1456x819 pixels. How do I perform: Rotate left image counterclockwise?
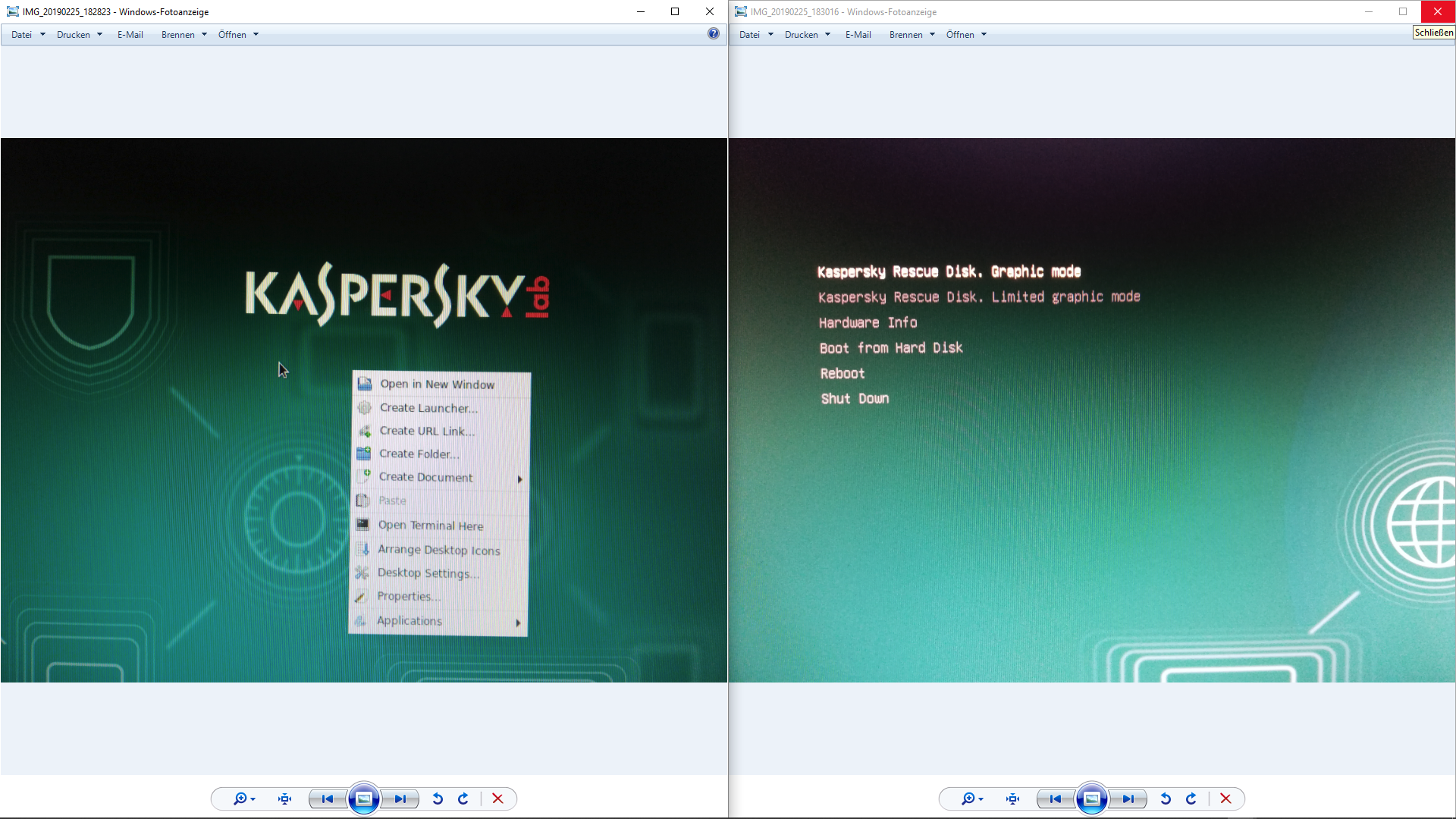pos(438,799)
